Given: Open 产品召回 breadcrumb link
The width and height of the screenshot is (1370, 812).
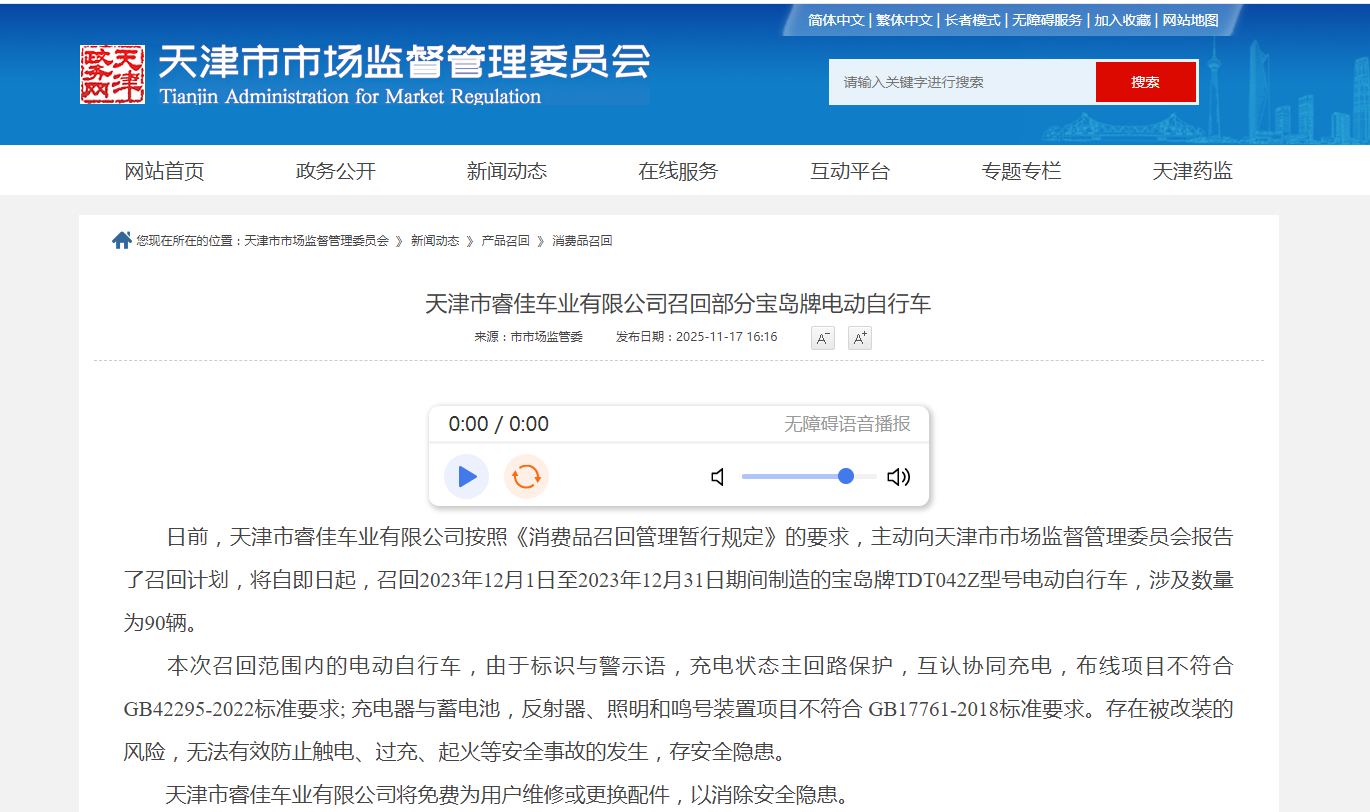Looking at the screenshot, I should tap(505, 241).
